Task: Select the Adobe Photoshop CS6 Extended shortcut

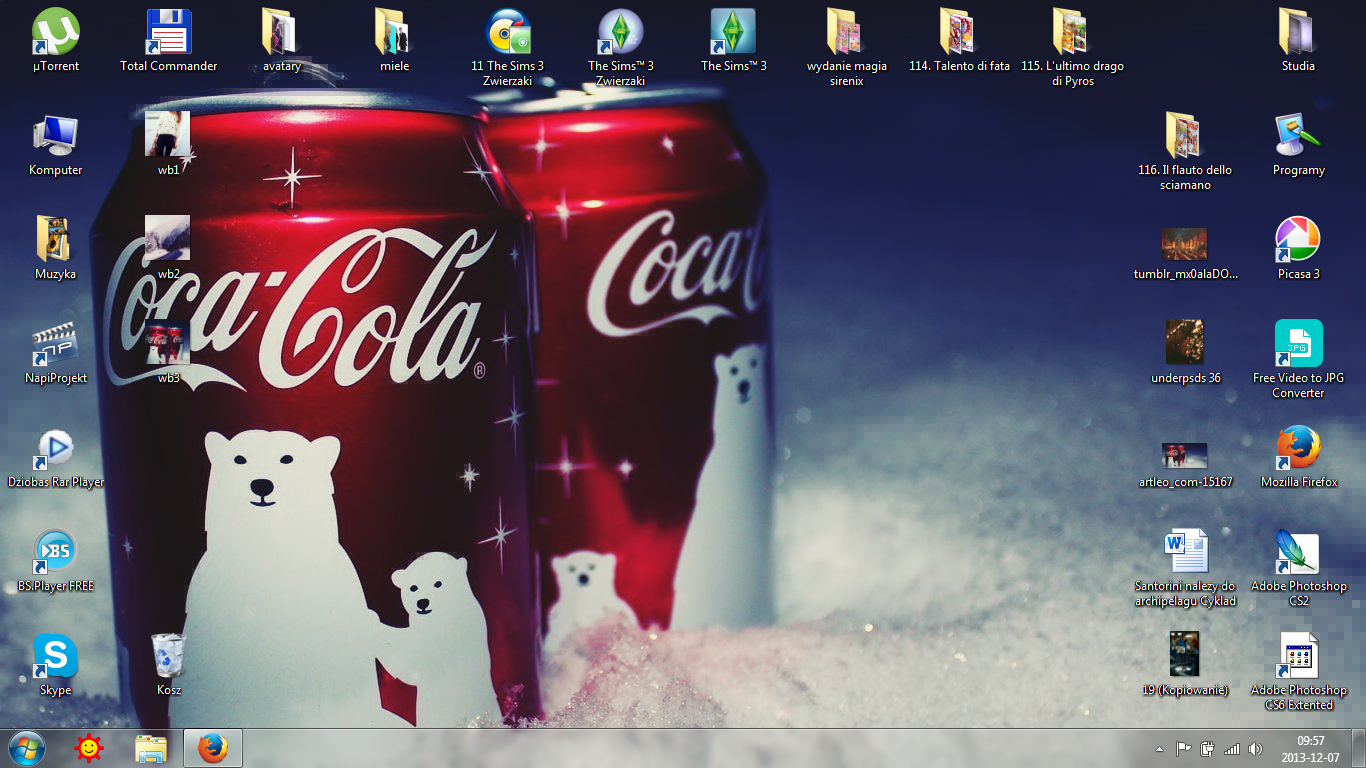Action: 1298,671
